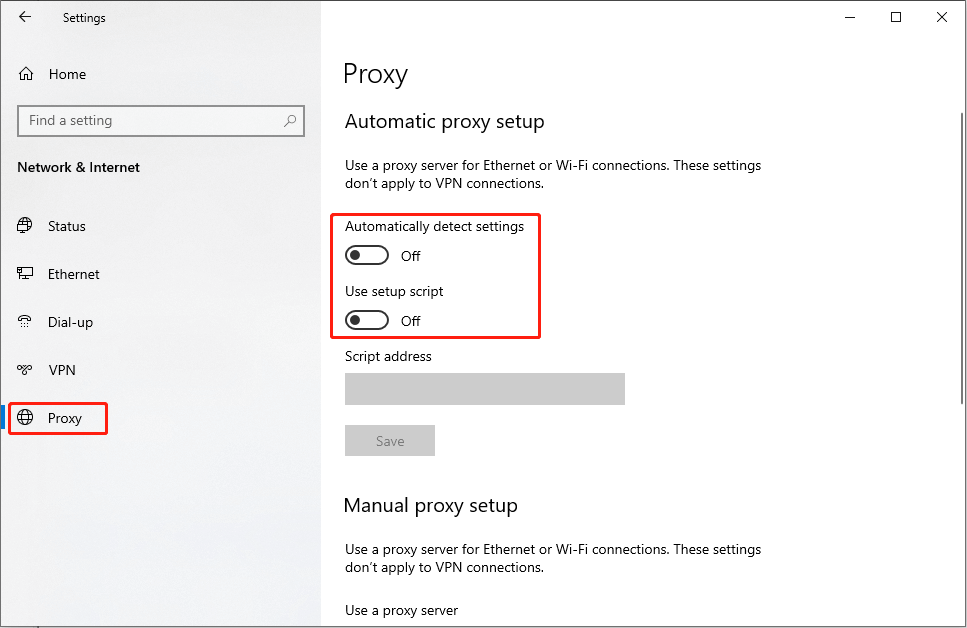Turn on Use setup script
This screenshot has width=967, height=628.
click(x=367, y=320)
